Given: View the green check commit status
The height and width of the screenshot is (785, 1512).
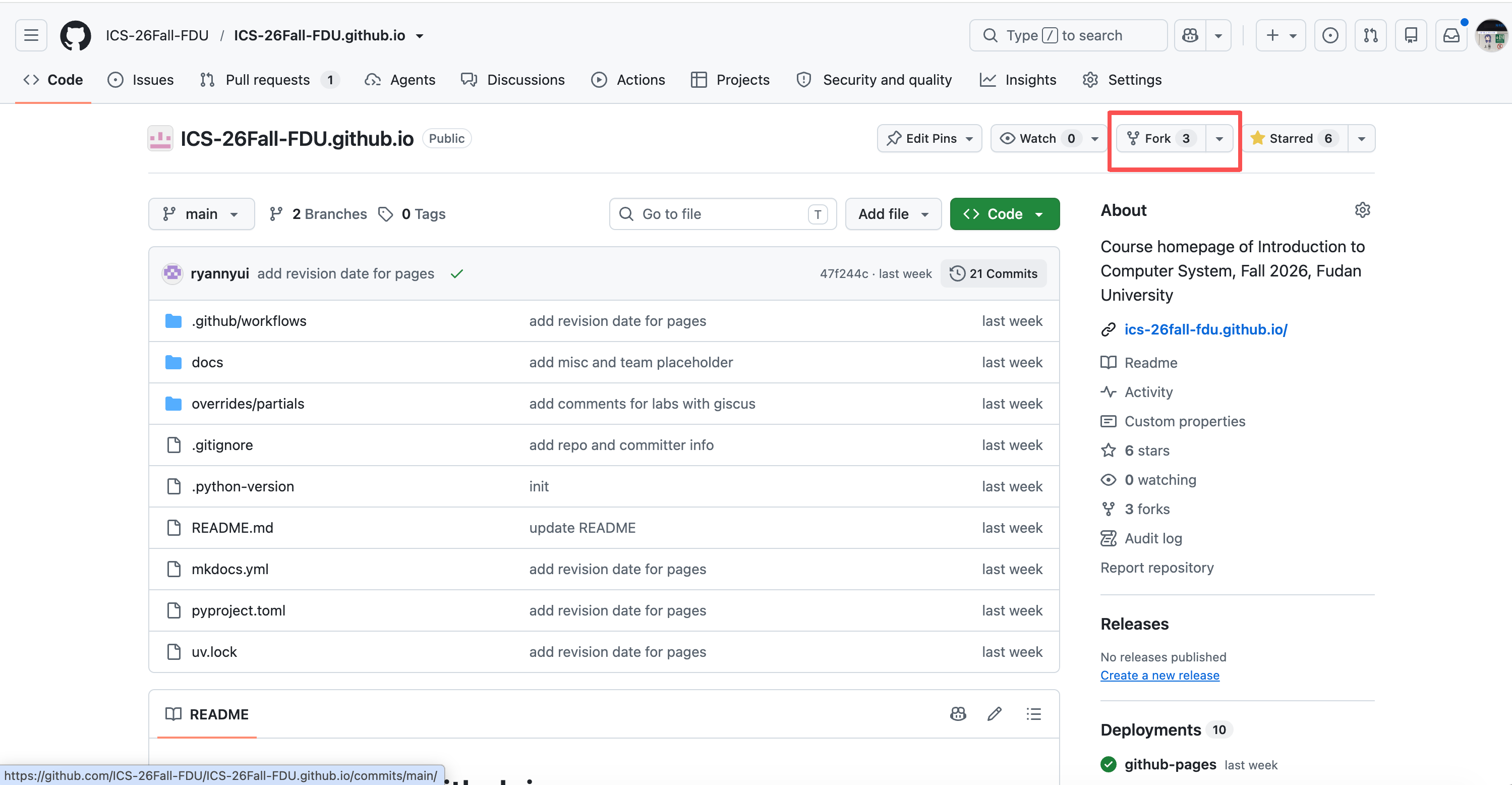Looking at the screenshot, I should tap(456, 273).
